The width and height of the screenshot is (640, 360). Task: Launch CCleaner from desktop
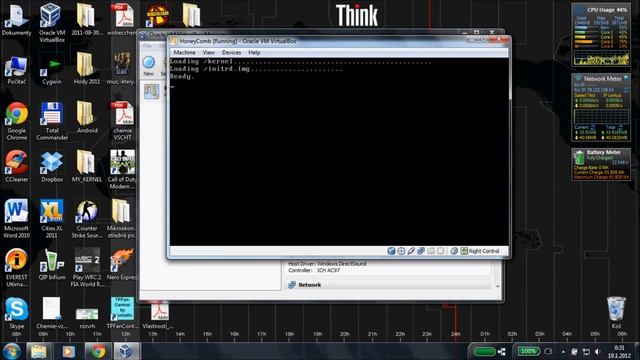(16, 167)
